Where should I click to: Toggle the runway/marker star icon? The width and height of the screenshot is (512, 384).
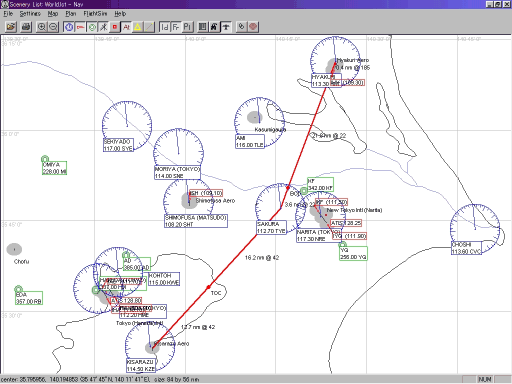click(x=103, y=27)
